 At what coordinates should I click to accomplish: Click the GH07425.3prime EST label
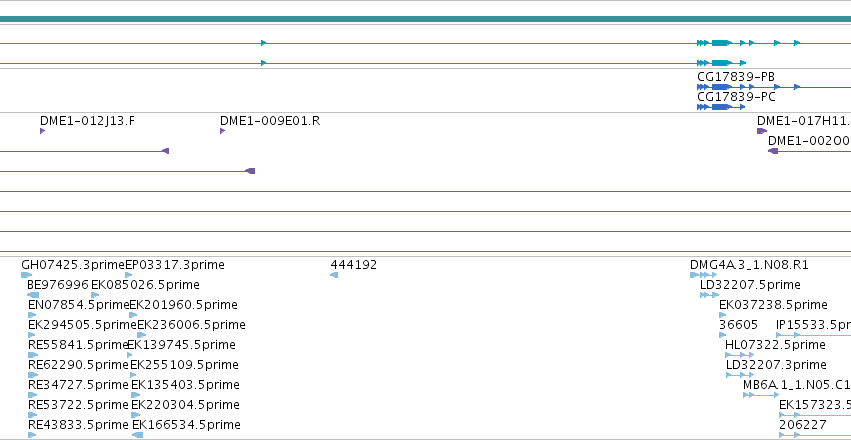pos(73,265)
